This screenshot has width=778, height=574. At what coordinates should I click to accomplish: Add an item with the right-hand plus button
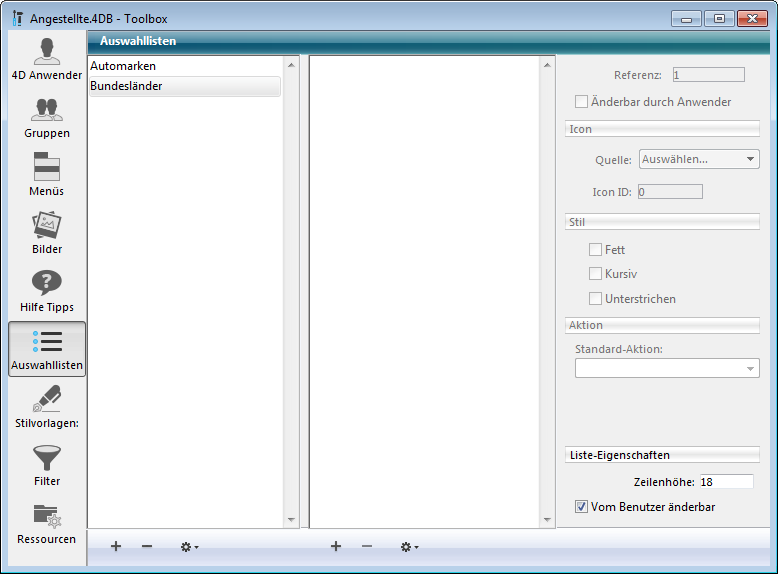point(336,546)
